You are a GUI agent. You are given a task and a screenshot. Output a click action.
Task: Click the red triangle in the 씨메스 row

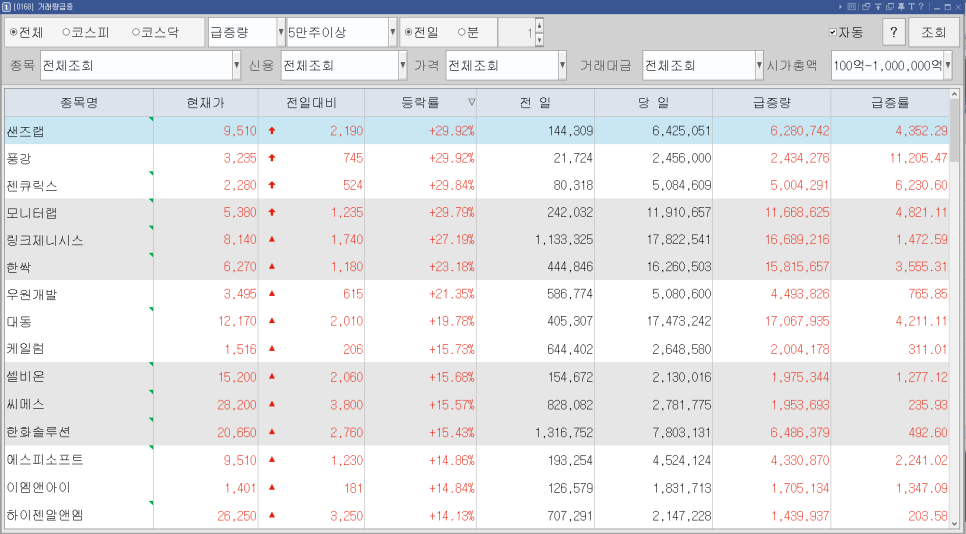coord(272,403)
